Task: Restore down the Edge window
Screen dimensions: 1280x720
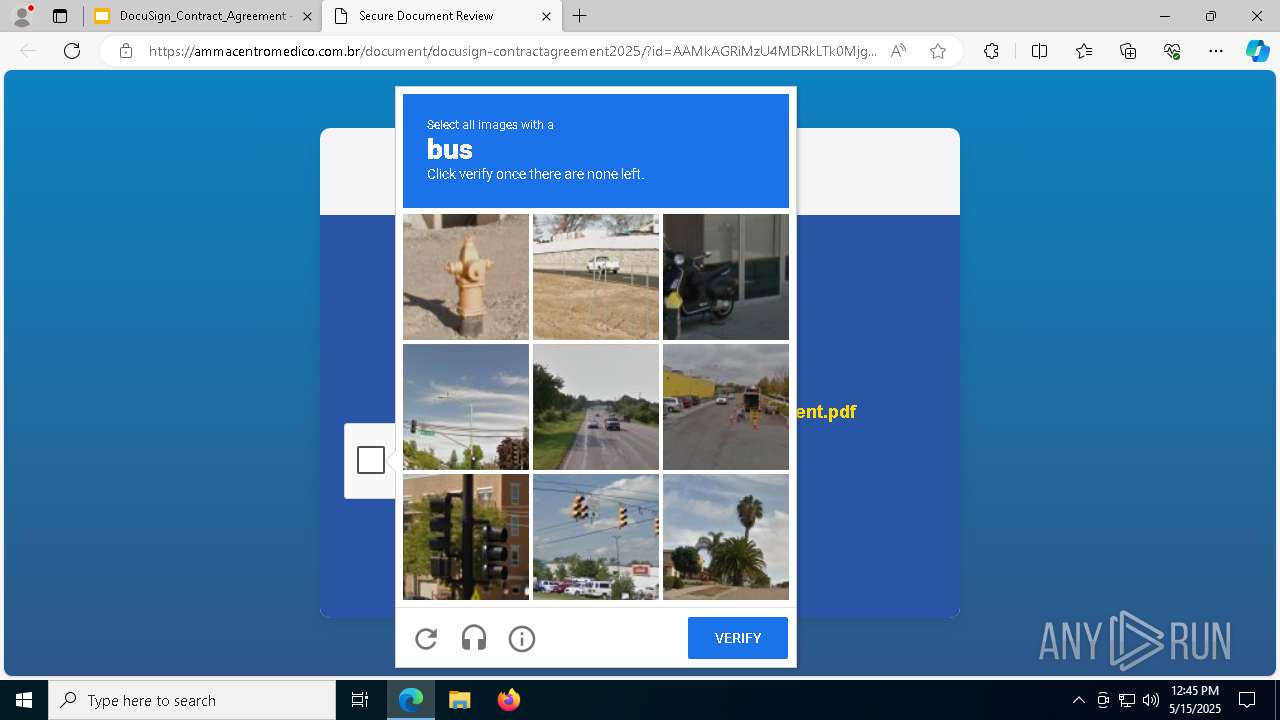Action: tap(1211, 16)
